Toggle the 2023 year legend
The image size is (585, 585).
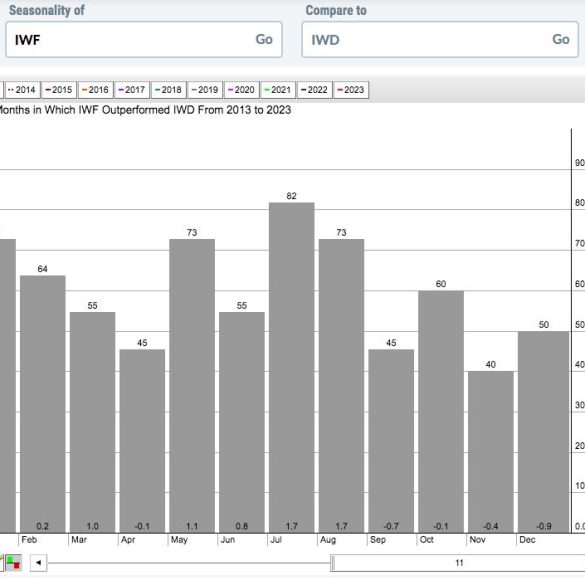click(351, 90)
